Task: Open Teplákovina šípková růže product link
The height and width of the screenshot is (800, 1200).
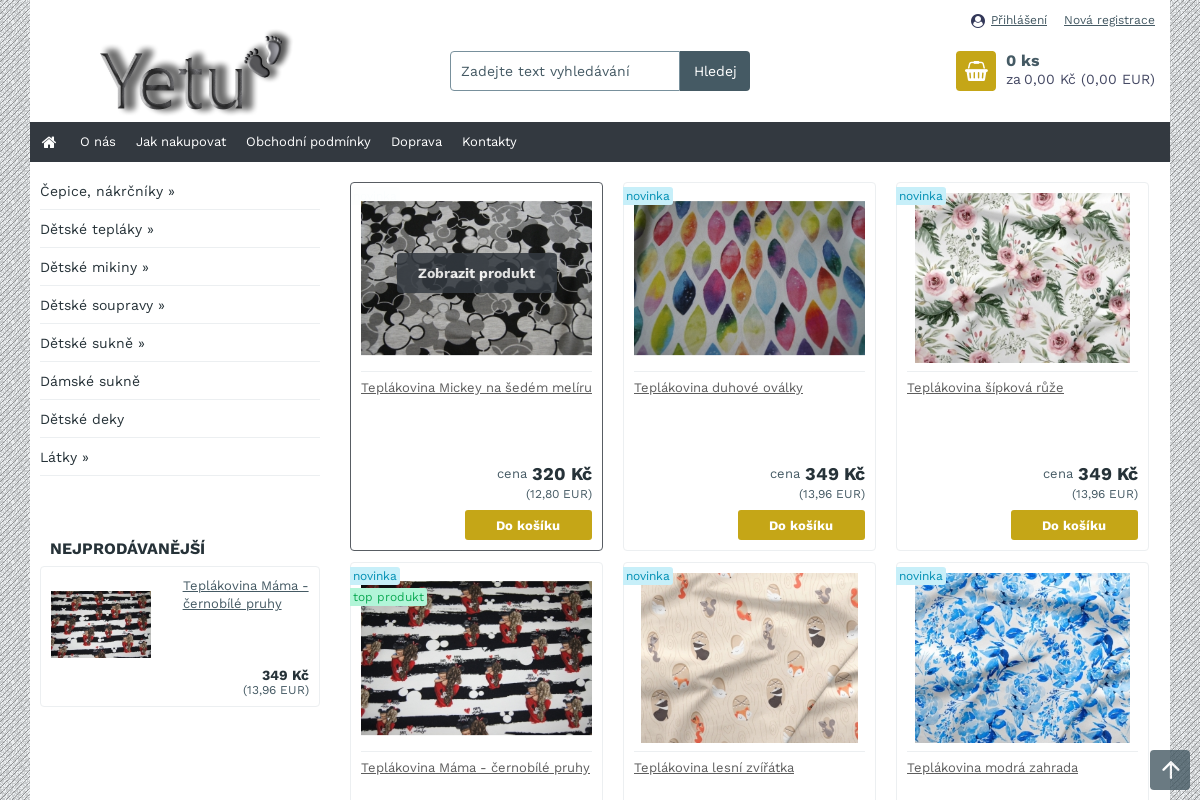Action: (x=985, y=387)
